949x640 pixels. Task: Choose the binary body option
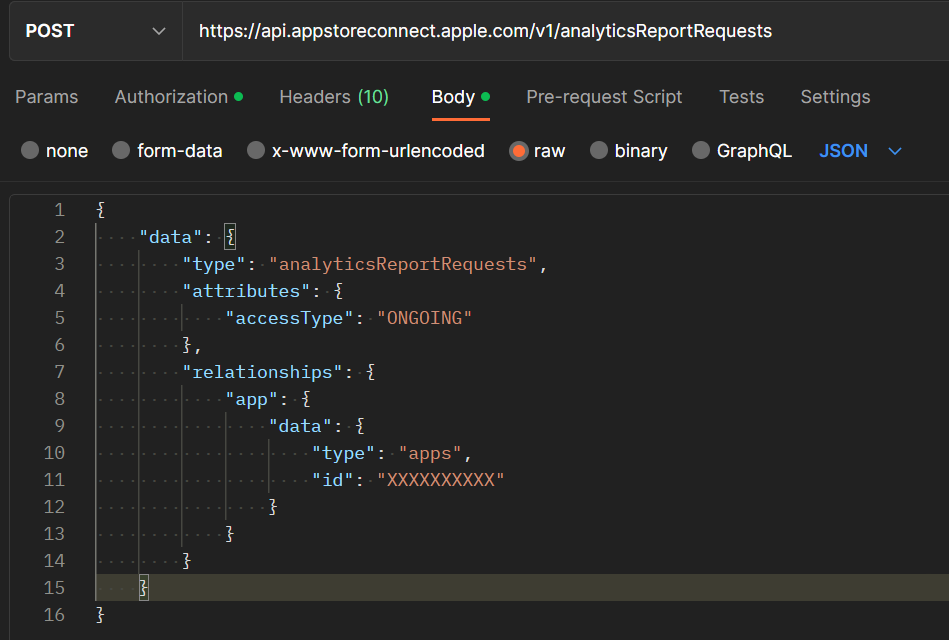599,151
